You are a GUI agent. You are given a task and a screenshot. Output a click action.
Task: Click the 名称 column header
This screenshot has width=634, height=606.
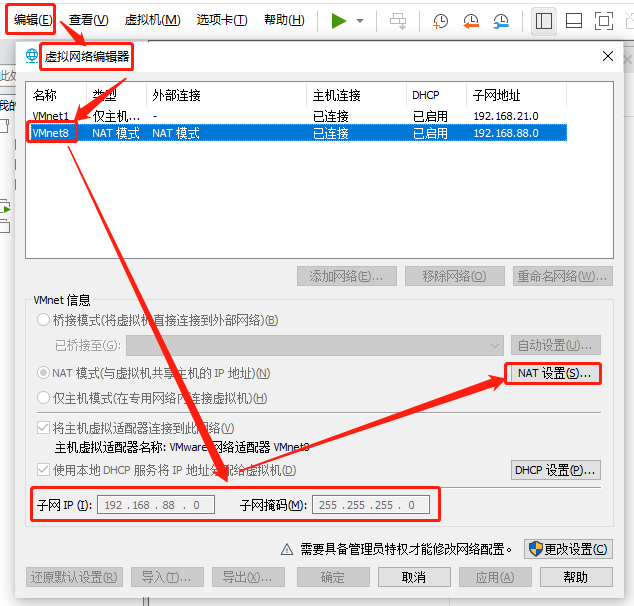[x=56, y=95]
